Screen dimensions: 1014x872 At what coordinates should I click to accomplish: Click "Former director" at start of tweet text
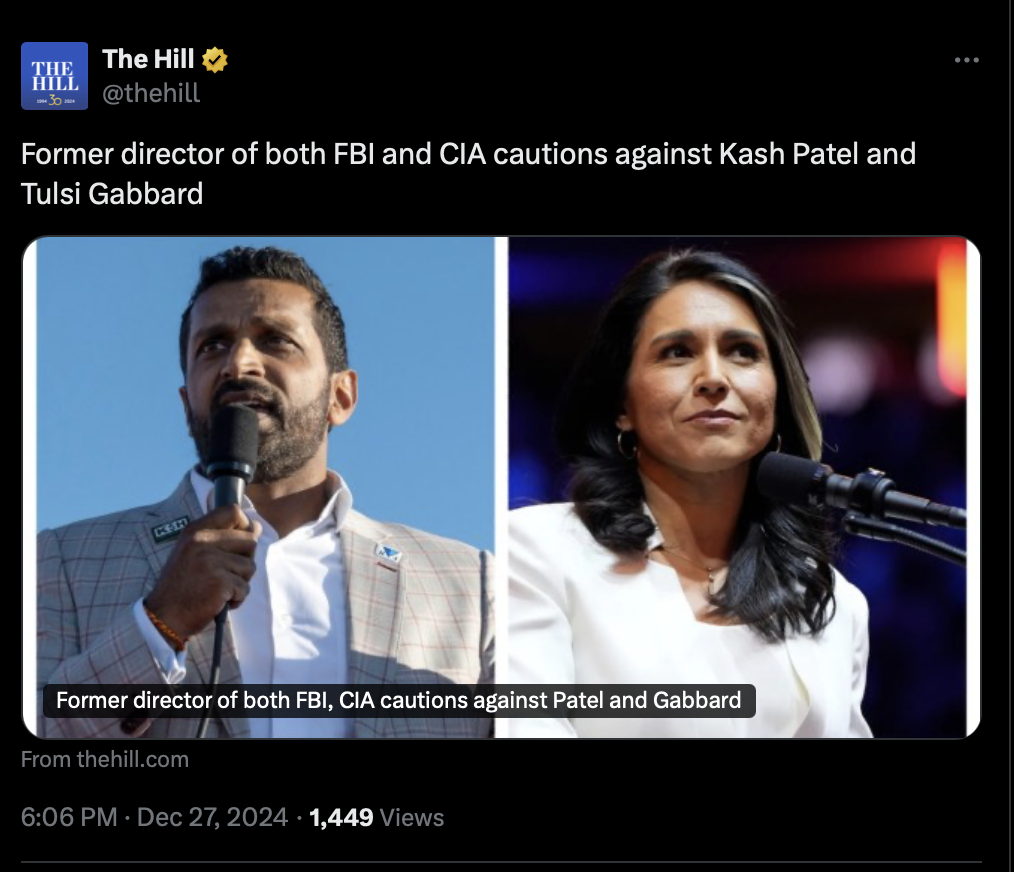click(97, 155)
